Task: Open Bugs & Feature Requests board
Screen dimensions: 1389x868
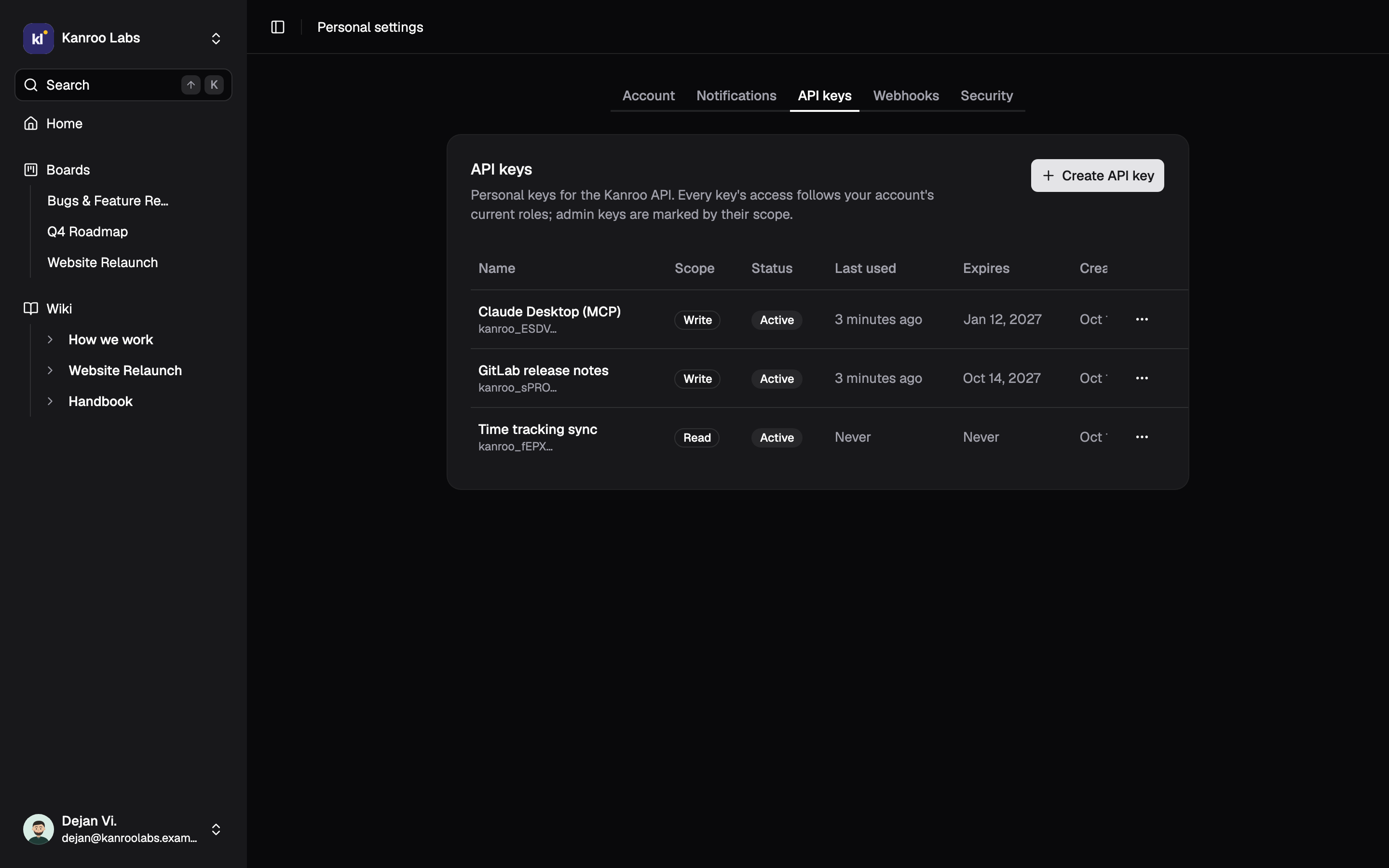Action: click(x=108, y=201)
